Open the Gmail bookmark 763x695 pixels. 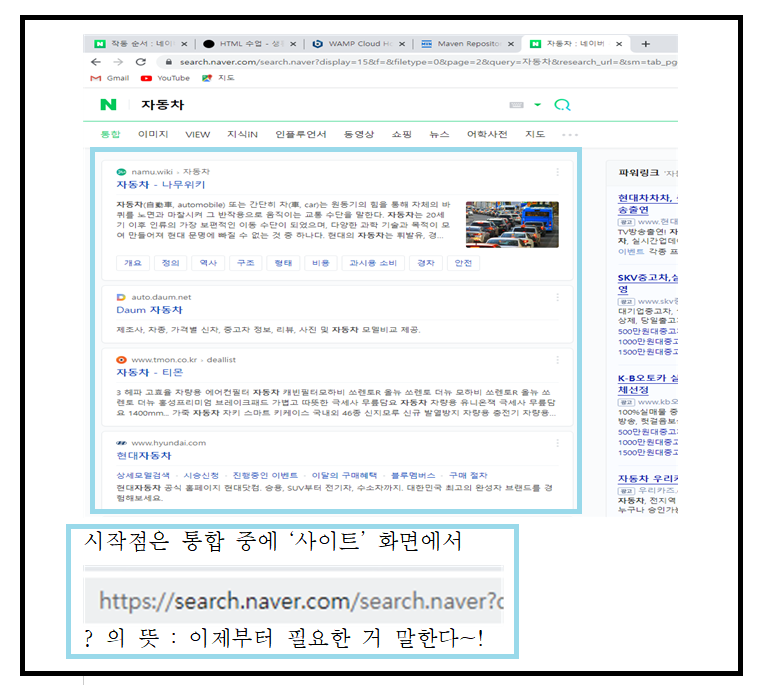pyautogui.click(x=110, y=78)
